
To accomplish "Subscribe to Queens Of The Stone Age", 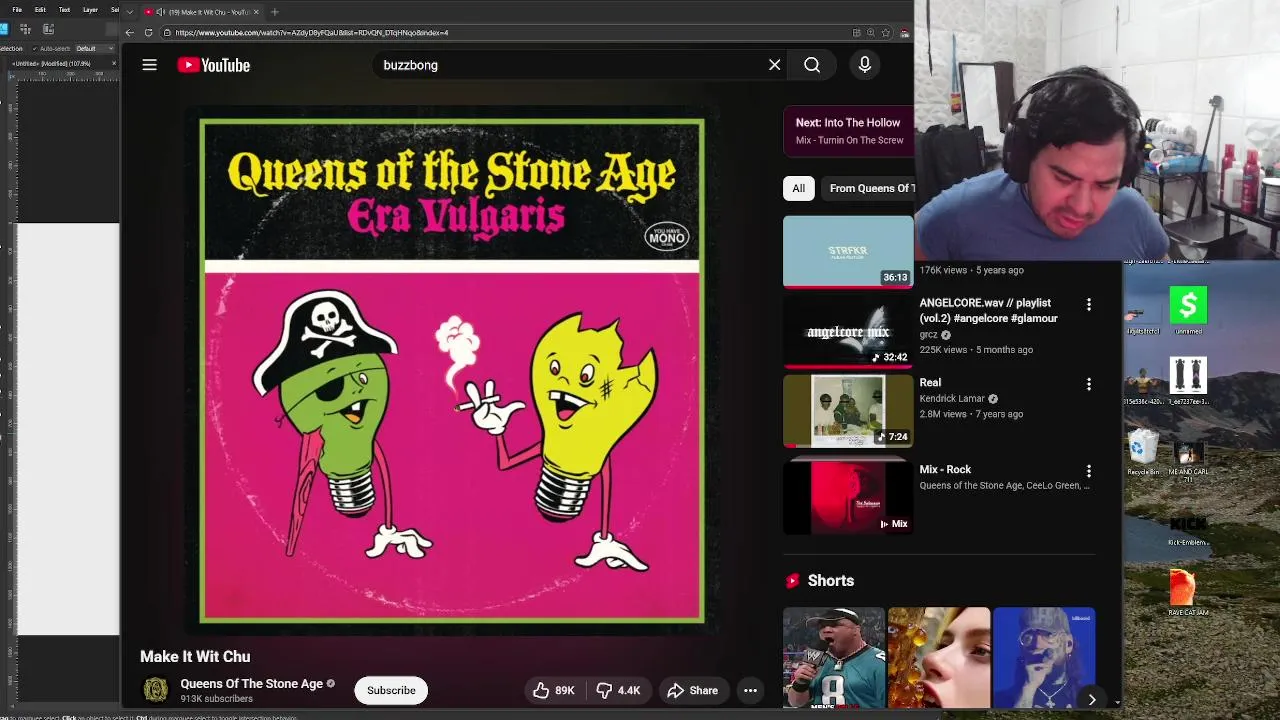I will pyautogui.click(x=391, y=690).
